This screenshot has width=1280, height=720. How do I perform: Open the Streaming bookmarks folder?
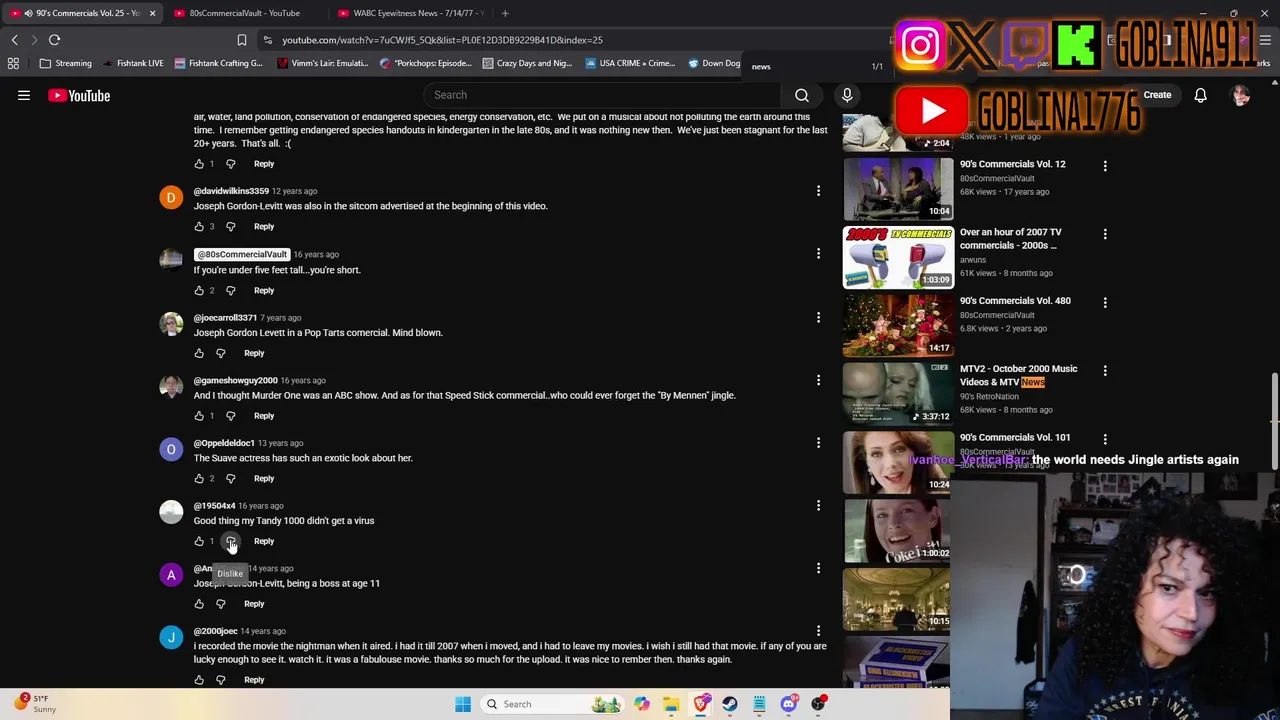tap(65, 63)
